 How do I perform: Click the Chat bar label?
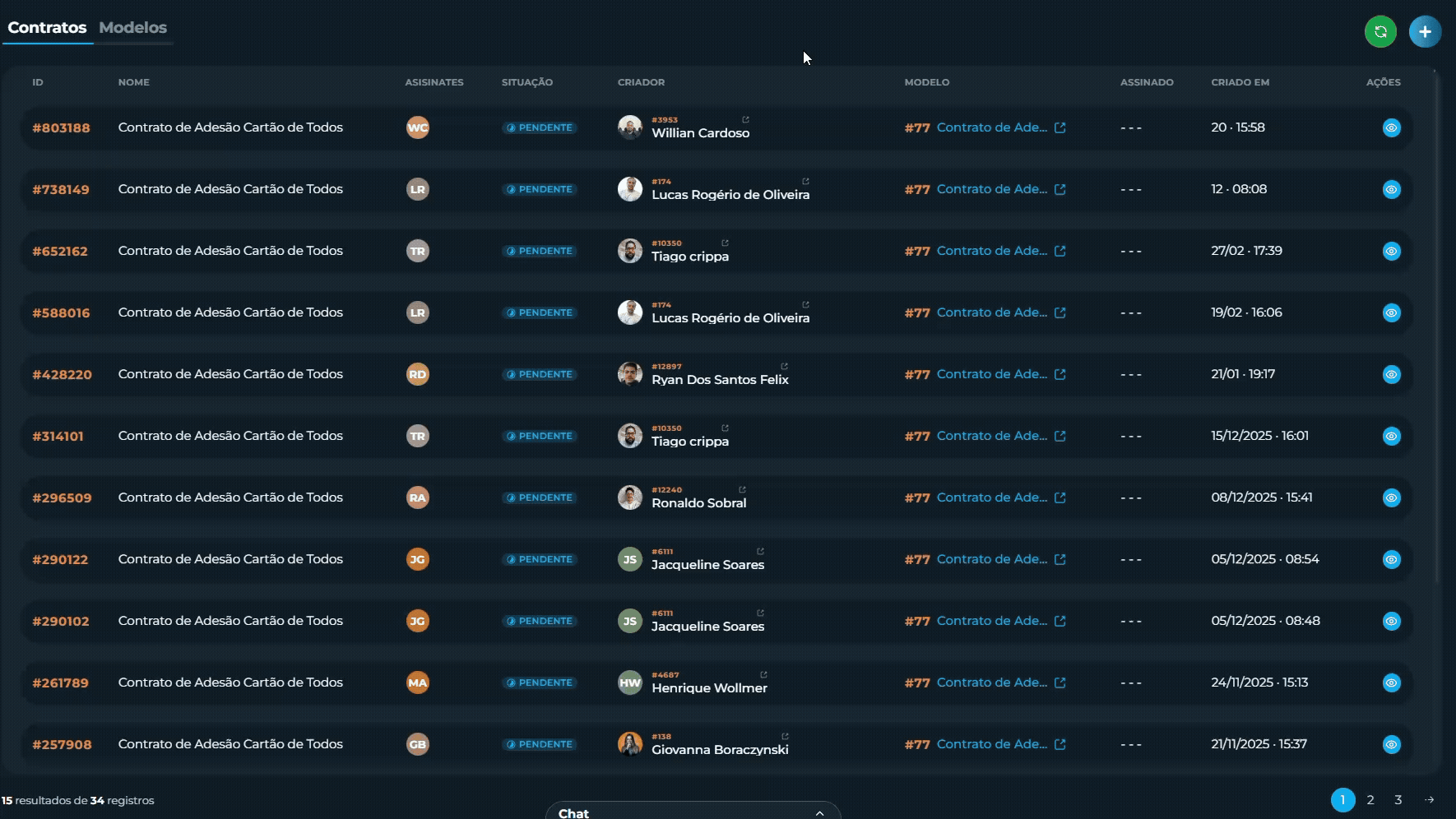coord(573,813)
